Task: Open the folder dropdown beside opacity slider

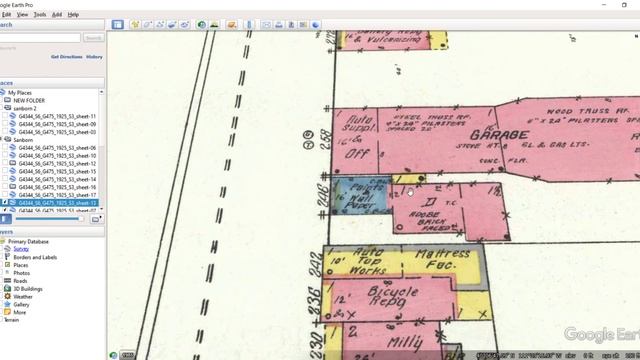Action: [x=96, y=219]
